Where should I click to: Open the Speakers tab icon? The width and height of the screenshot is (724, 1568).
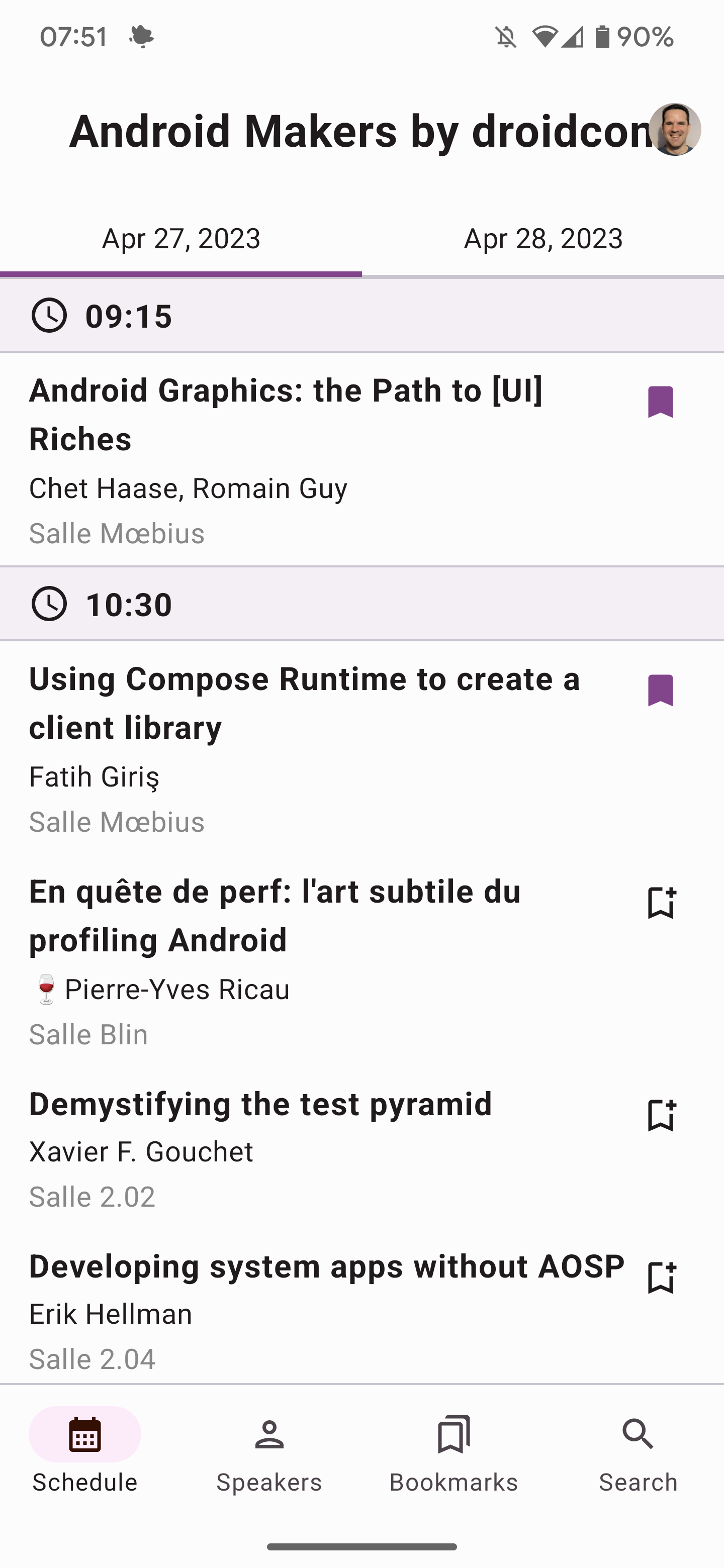click(x=269, y=1434)
